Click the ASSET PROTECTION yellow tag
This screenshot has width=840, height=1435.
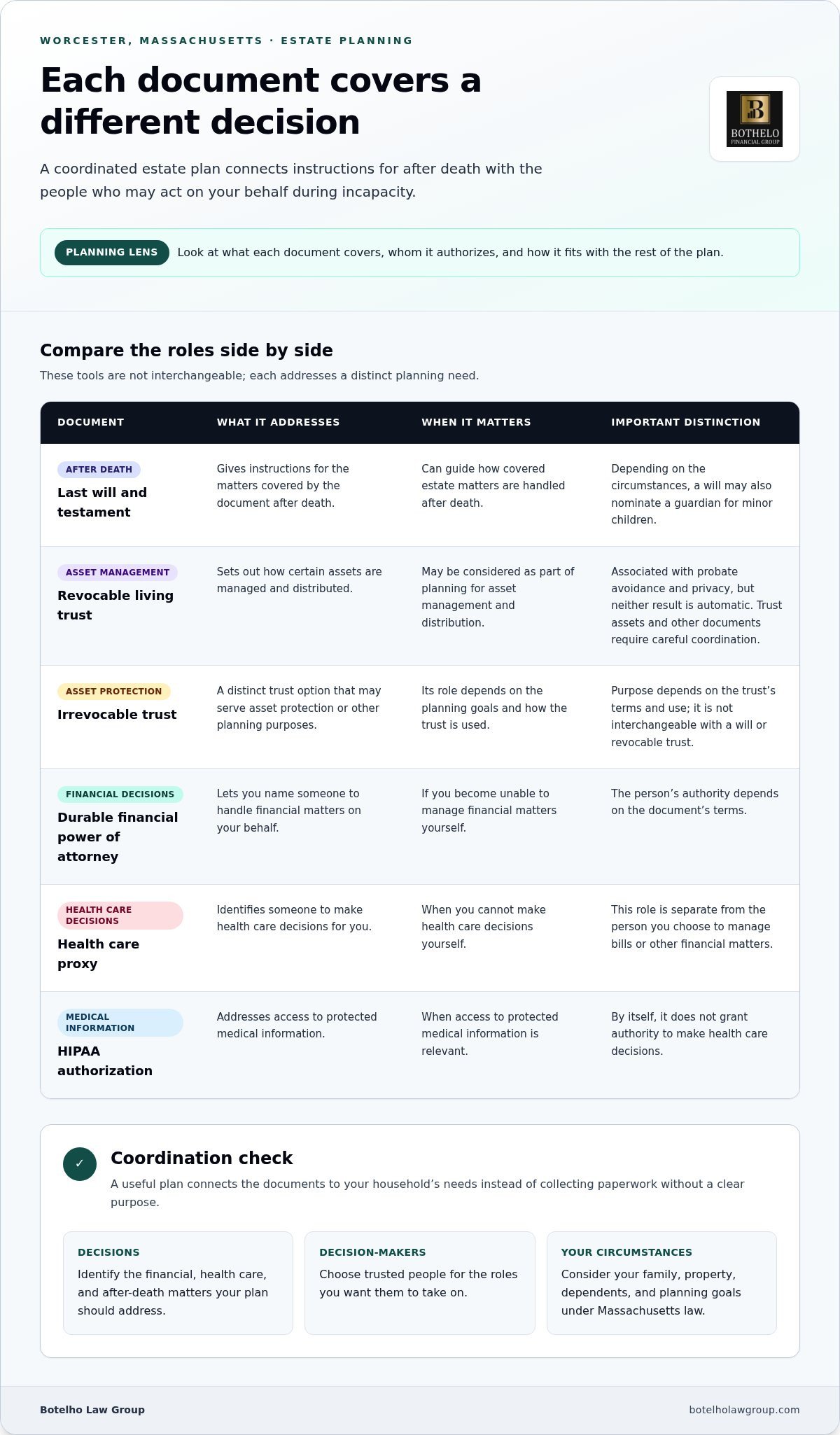click(114, 692)
